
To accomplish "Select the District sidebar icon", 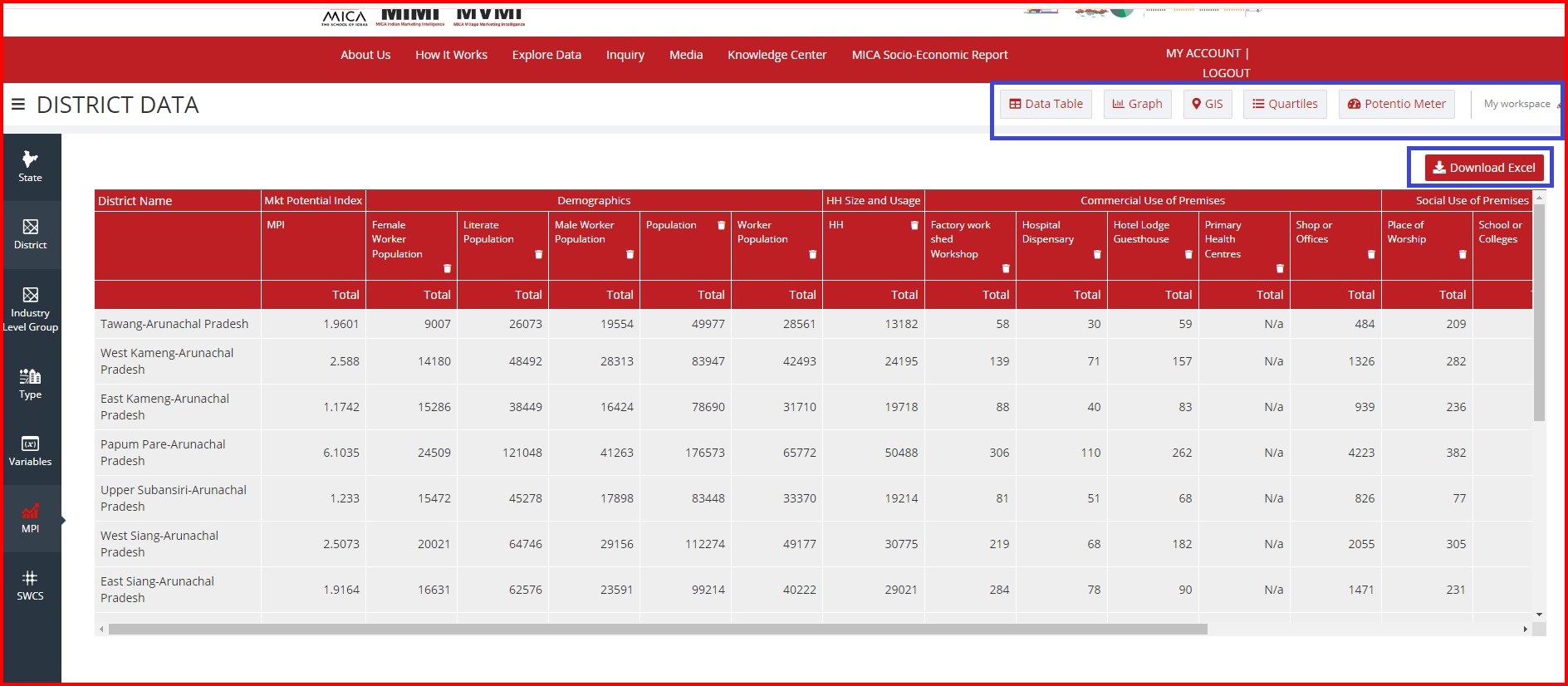I will click(31, 234).
